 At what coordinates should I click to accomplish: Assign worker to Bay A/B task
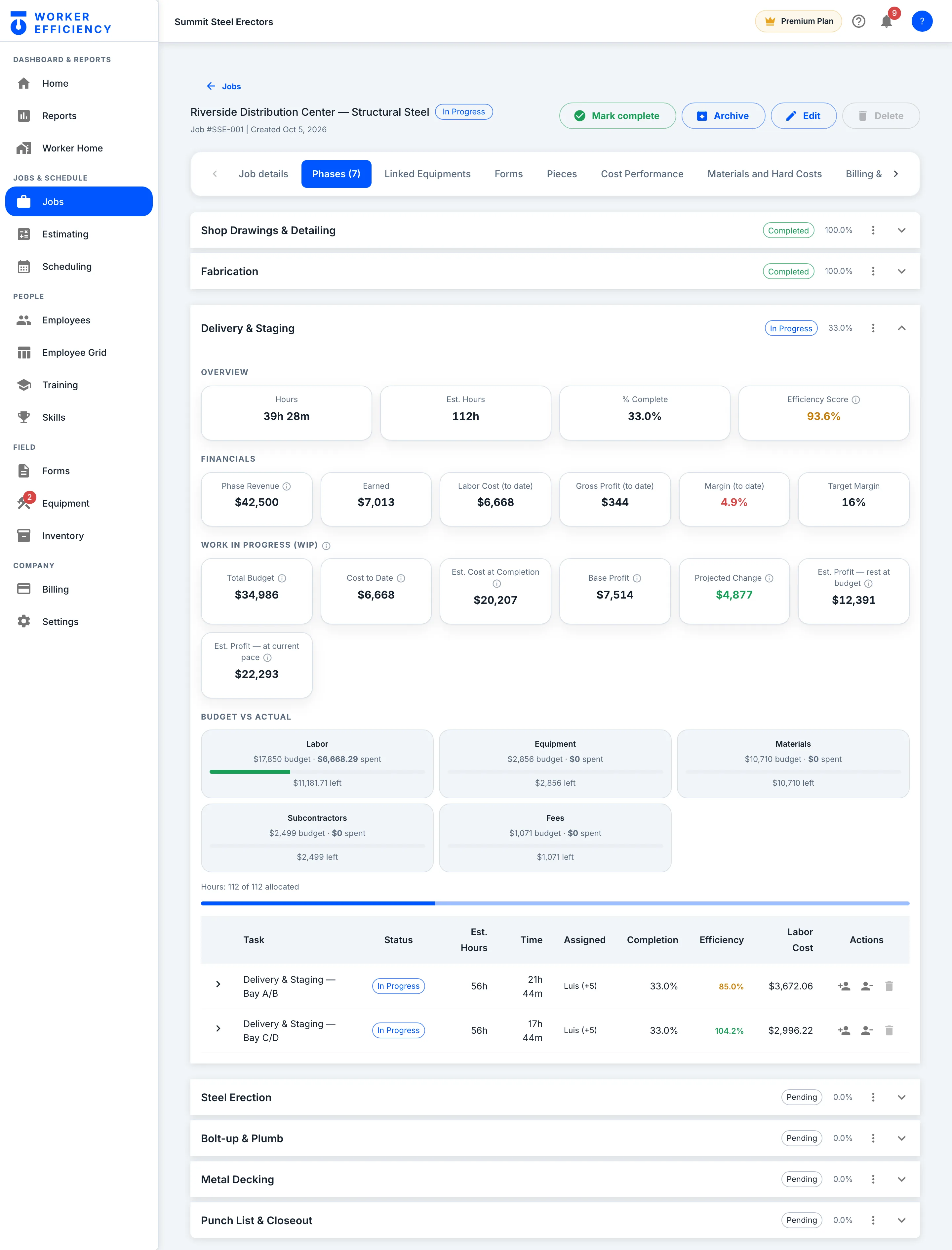click(x=844, y=986)
